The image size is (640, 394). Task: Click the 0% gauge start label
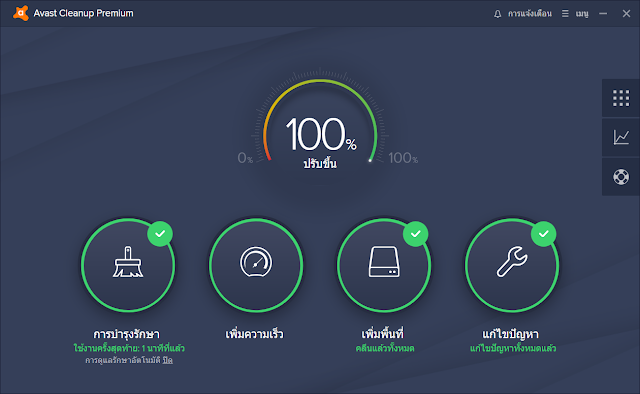tap(245, 158)
